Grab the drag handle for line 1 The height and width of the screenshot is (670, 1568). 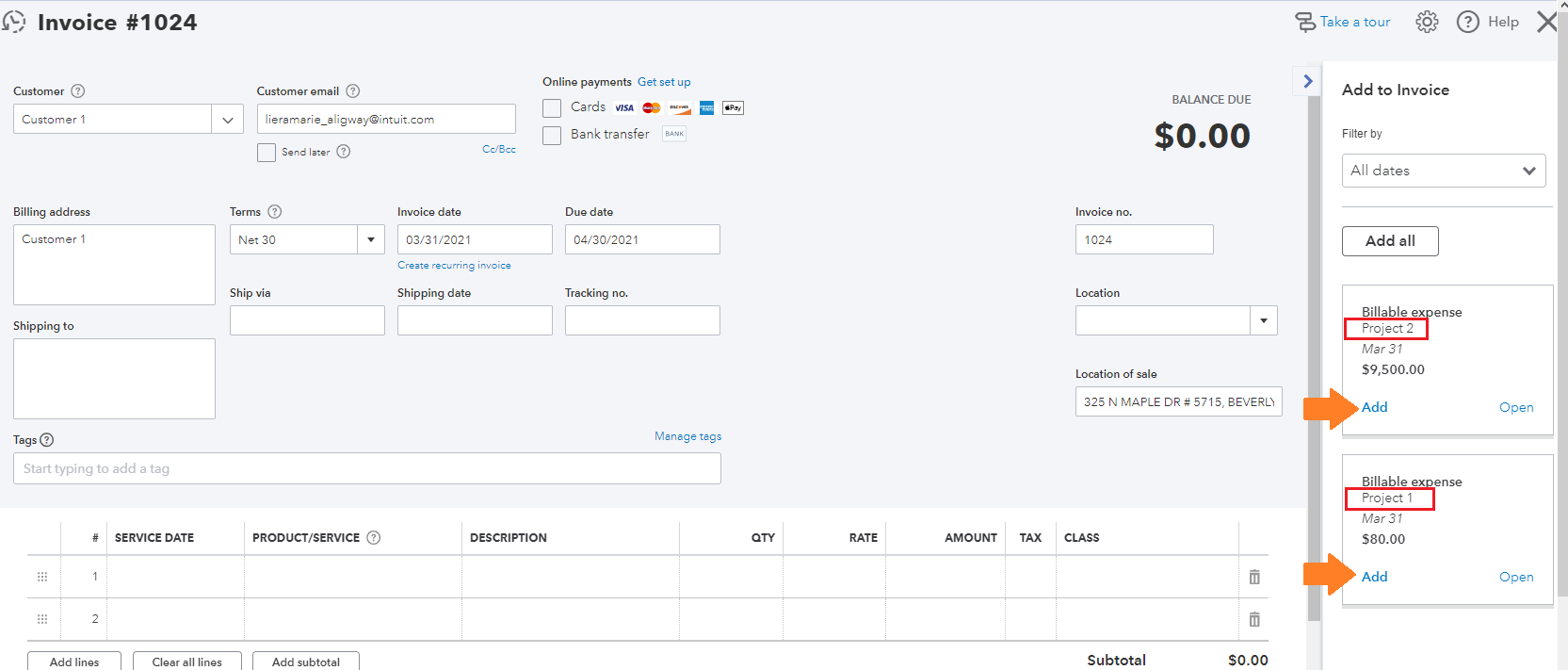pos(42,577)
